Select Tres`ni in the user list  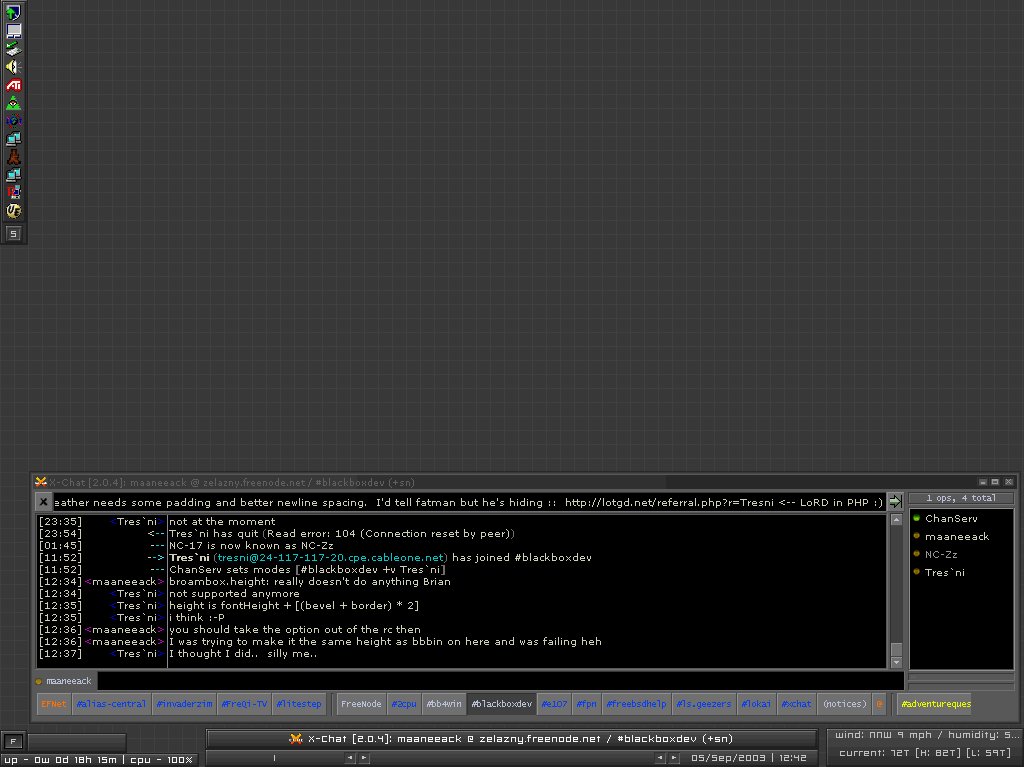pos(944,572)
